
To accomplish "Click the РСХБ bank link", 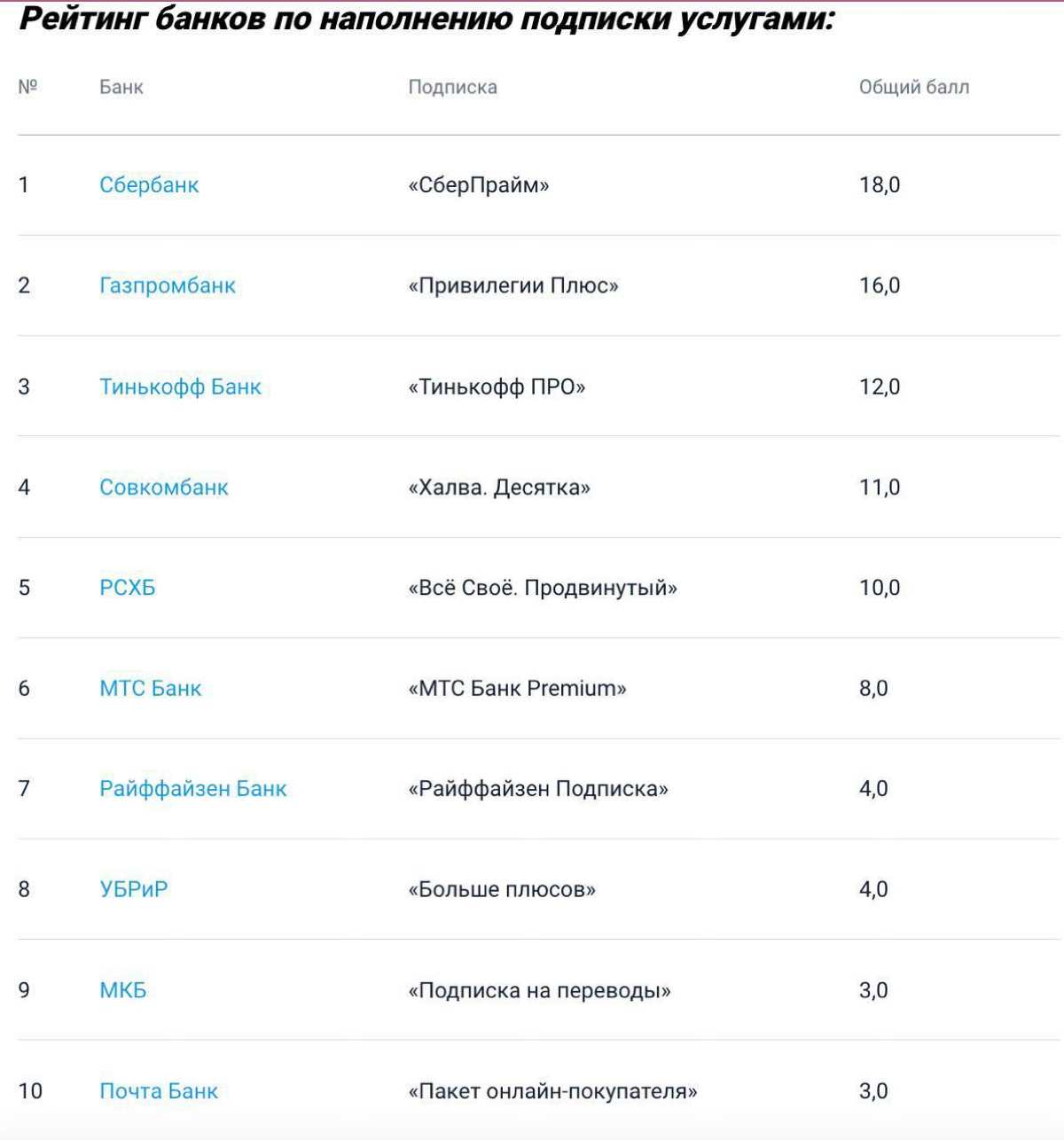I will [x=128, y=588].
